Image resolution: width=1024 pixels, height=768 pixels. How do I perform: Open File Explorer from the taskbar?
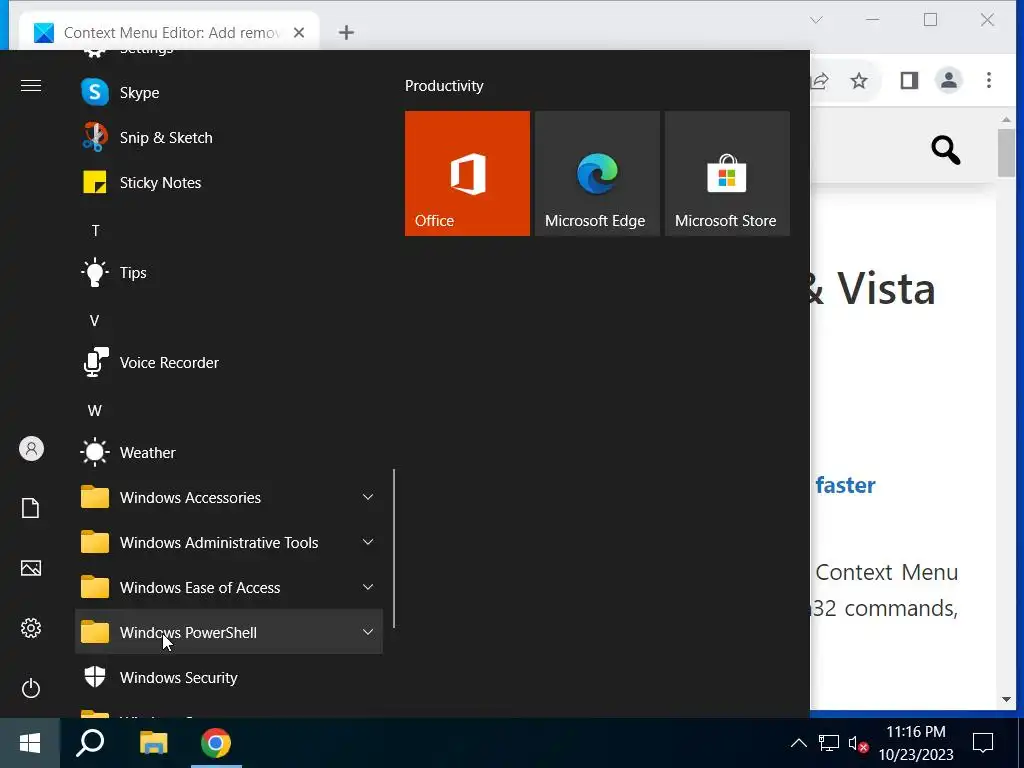153,743
